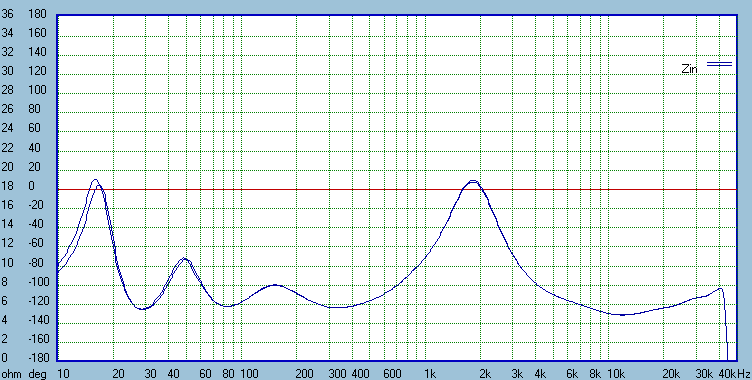752x380 pixels.
Task: Select the '10k' frequency axis label
Action: point(616,374)
